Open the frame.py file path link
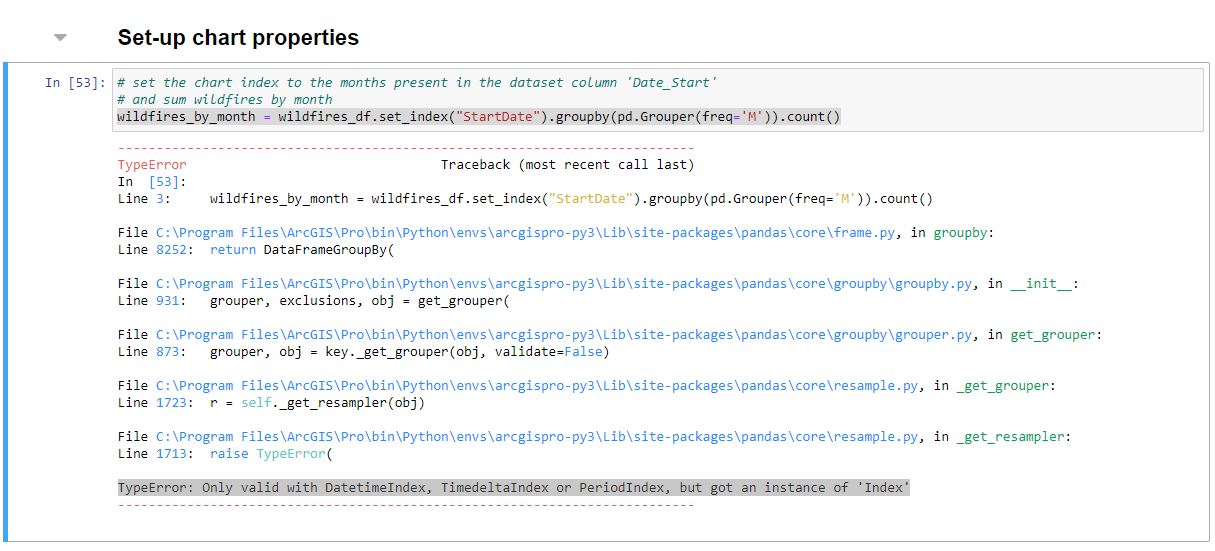1215x551 pixels. (527, 233)
